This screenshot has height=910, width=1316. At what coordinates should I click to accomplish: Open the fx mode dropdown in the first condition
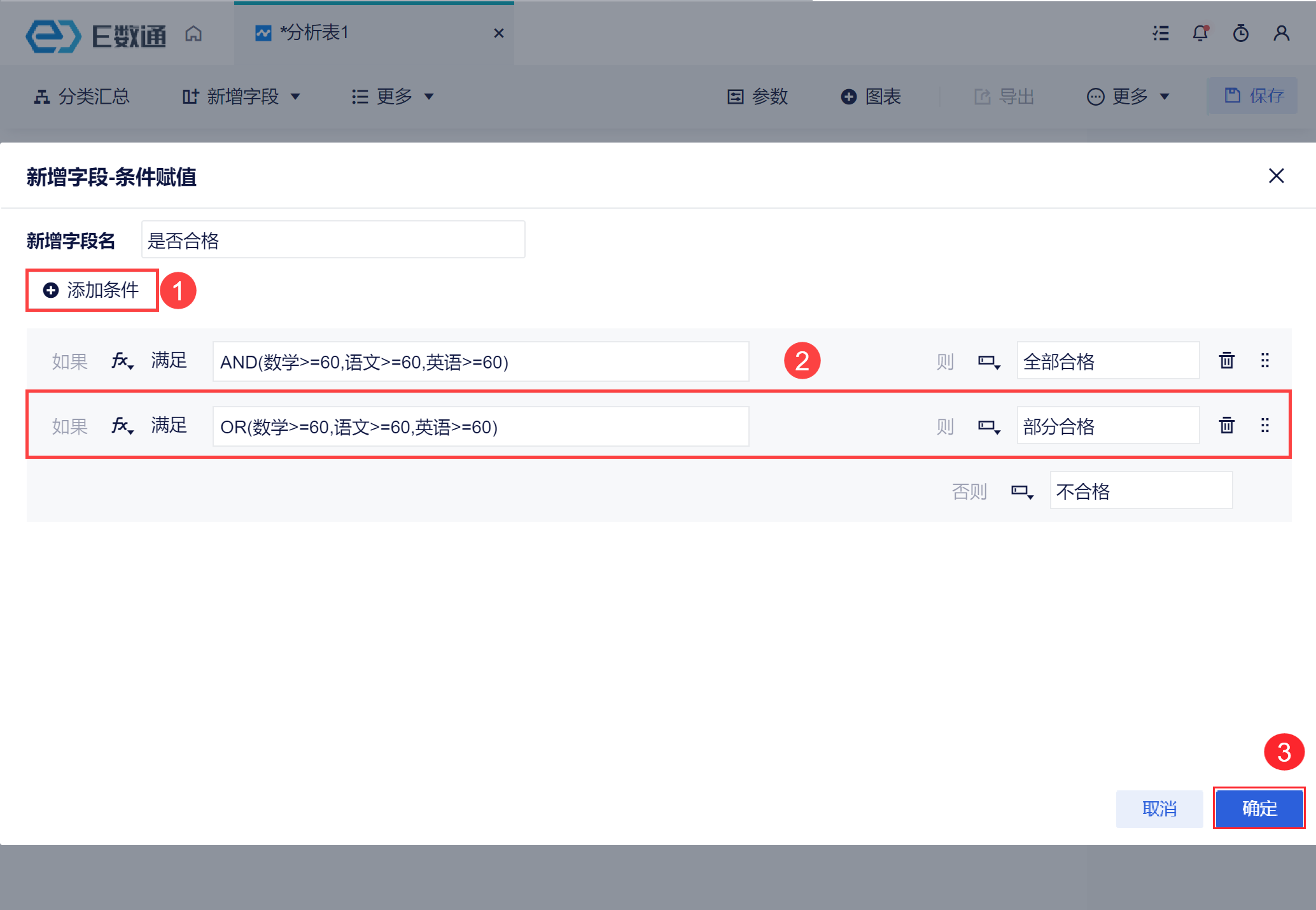(122, 361)
